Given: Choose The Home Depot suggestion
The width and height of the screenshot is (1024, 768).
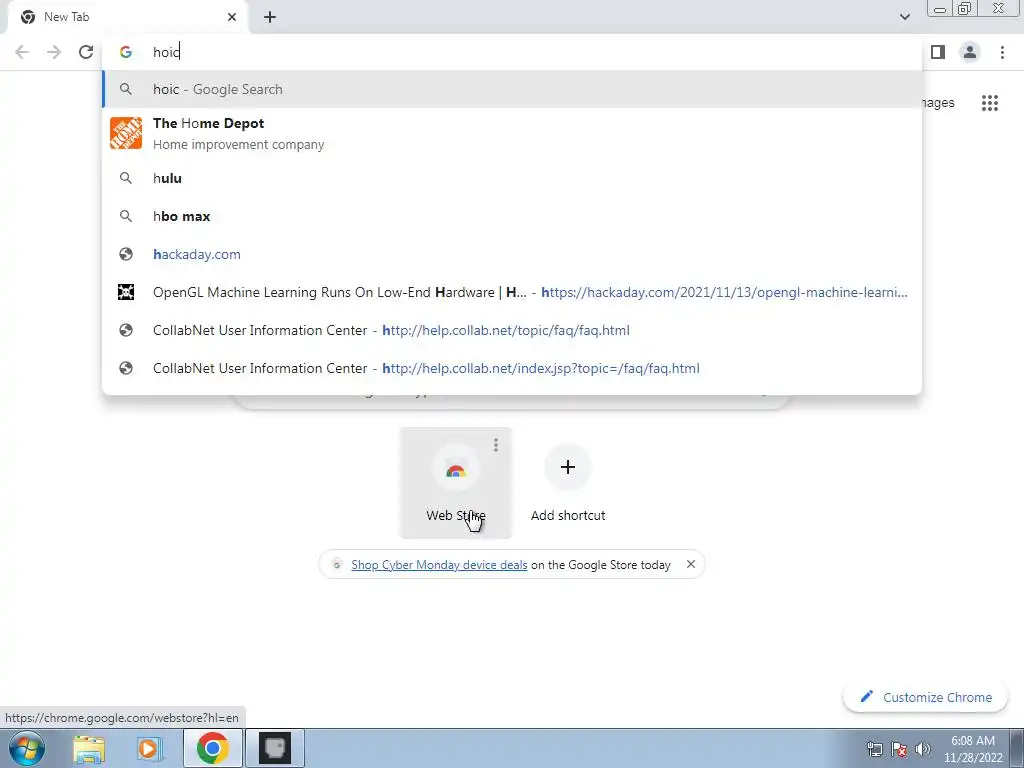Looking at the screenshot, I should click(512, 133).
